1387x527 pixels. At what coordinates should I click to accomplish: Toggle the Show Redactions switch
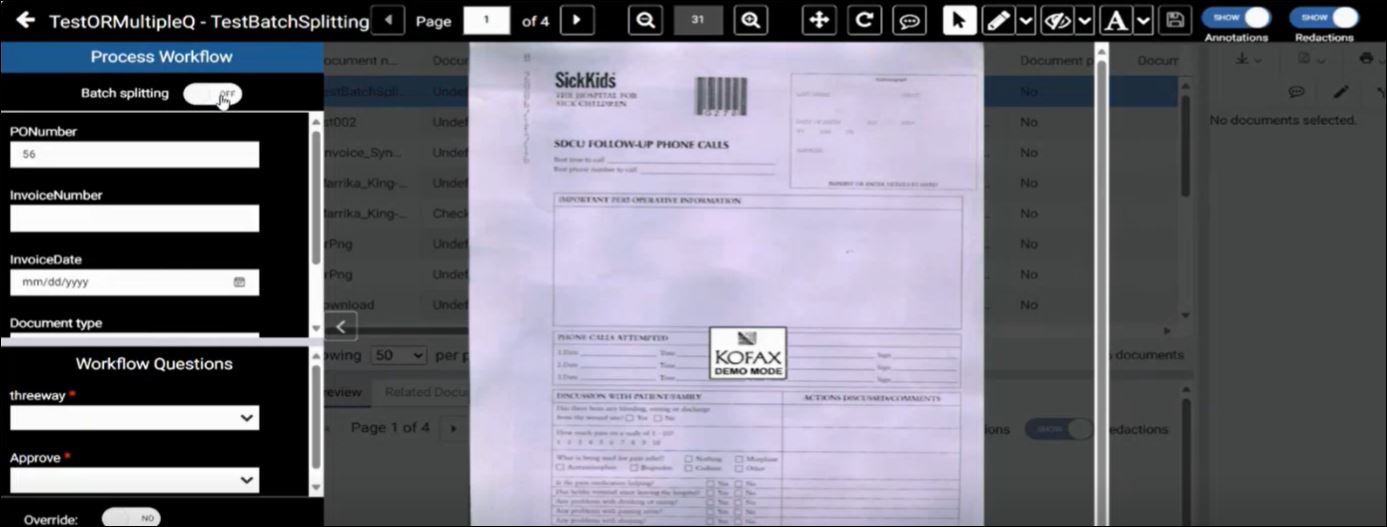coord(1323,17)
